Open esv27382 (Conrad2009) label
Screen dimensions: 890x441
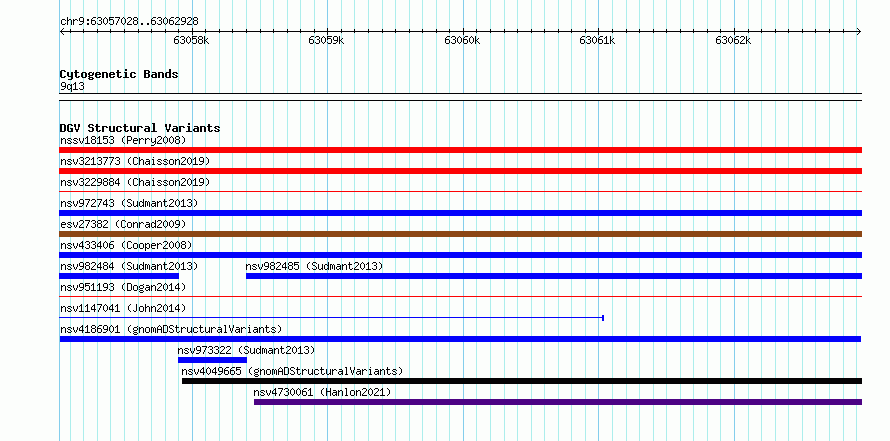pos(123,224)
